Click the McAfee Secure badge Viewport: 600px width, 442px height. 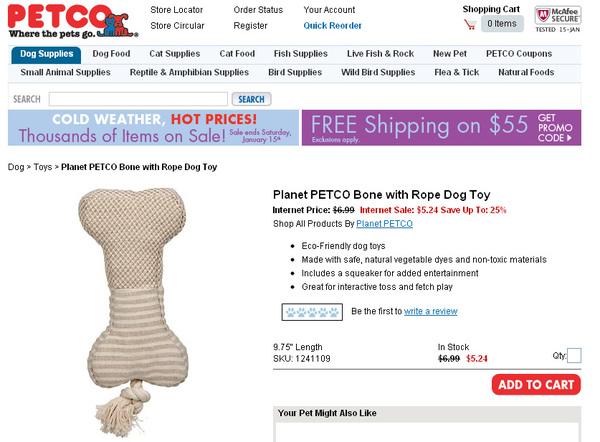tap(558, 19)
